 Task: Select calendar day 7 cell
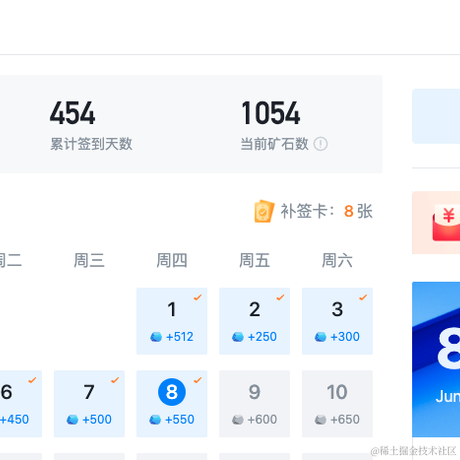tap(89, 404)
